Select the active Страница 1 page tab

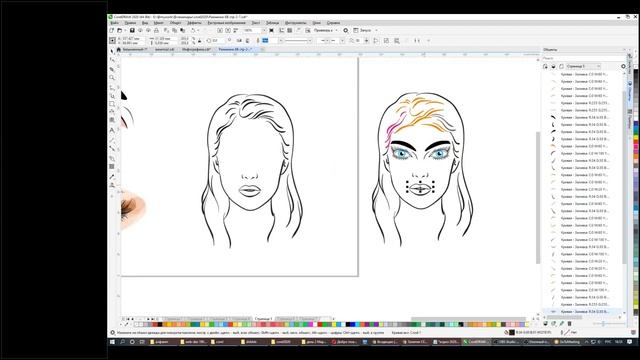263,319
